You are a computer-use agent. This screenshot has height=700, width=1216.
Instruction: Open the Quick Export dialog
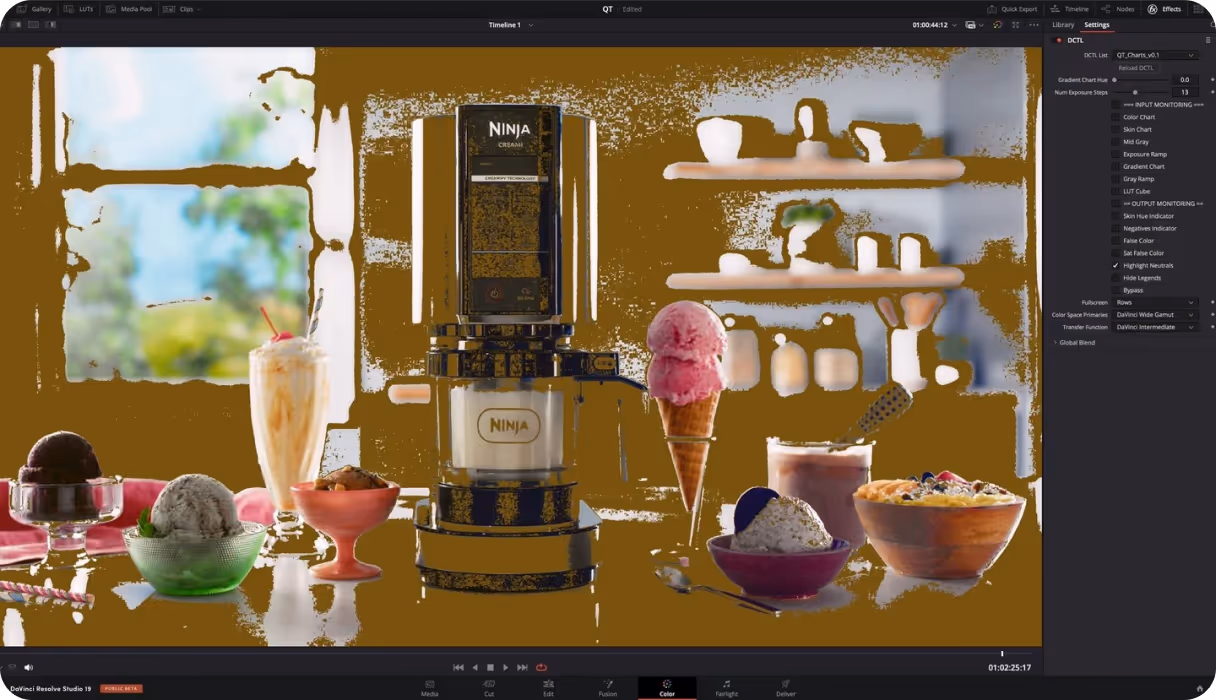(1012, 9)
